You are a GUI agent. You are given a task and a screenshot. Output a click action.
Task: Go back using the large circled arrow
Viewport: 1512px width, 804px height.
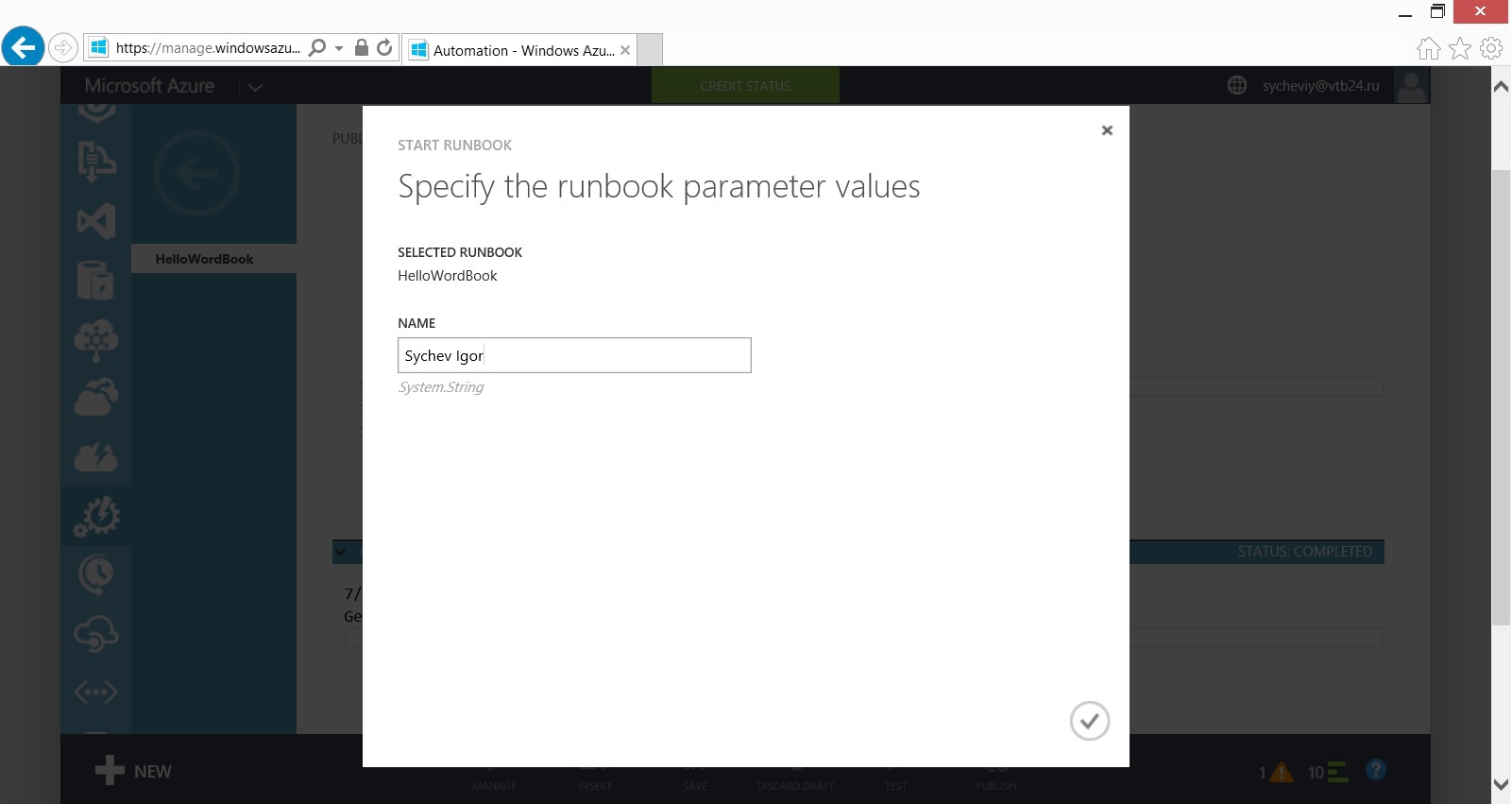click(x=196, y=174)
